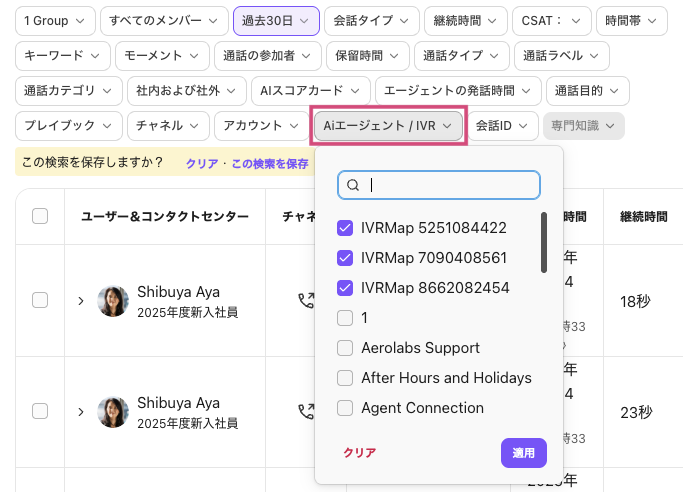Screen dimensions: 683x492
Task: Click the red クリア link in dropdown
Action: (x=360, y=453)
